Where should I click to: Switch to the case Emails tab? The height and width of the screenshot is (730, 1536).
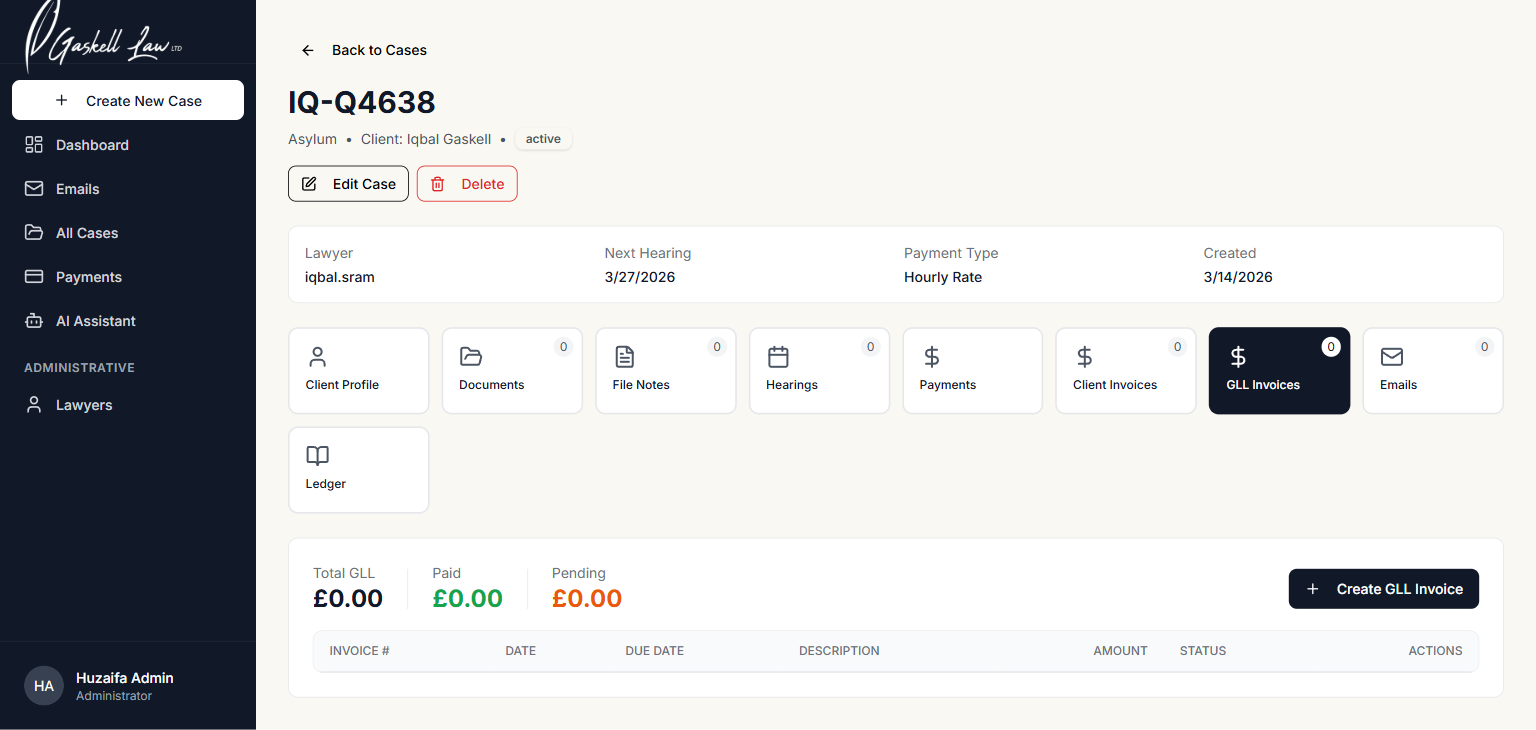coord(1432,371)
